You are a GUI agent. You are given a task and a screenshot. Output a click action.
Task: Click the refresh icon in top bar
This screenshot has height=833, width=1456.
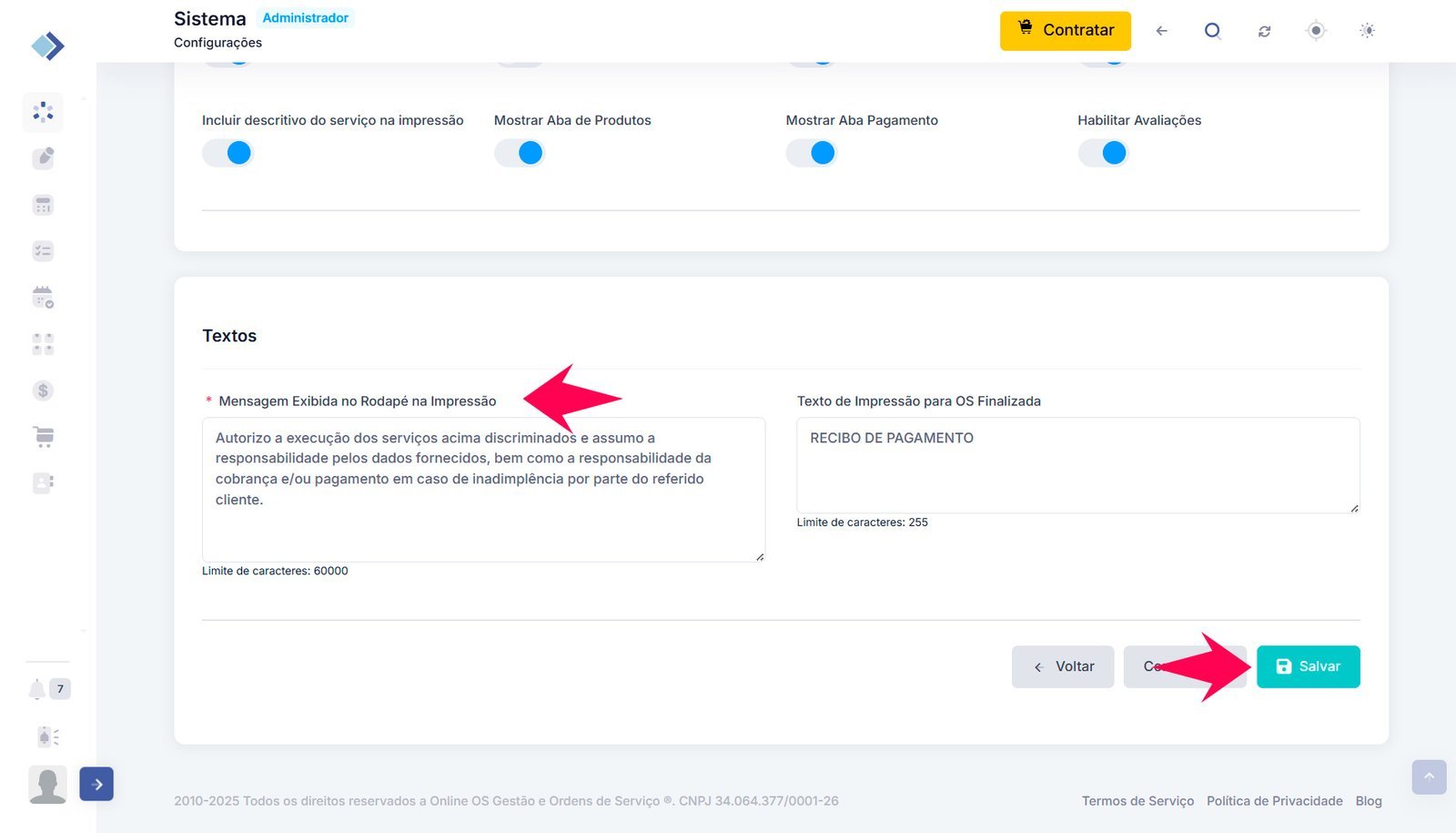coord(1264,31)
